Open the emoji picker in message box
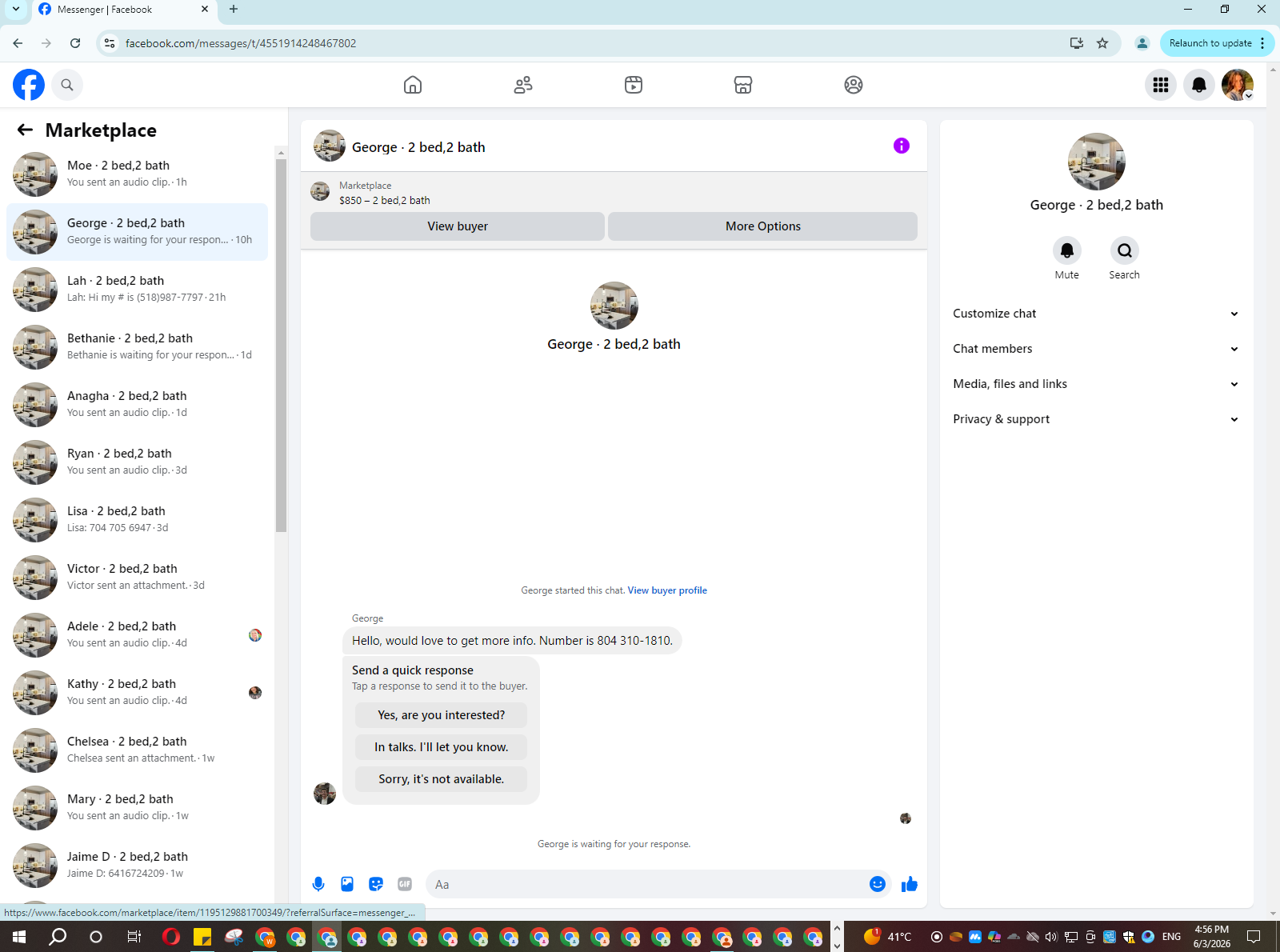This screenshot has width=1280, height=952. coord(878,884)
